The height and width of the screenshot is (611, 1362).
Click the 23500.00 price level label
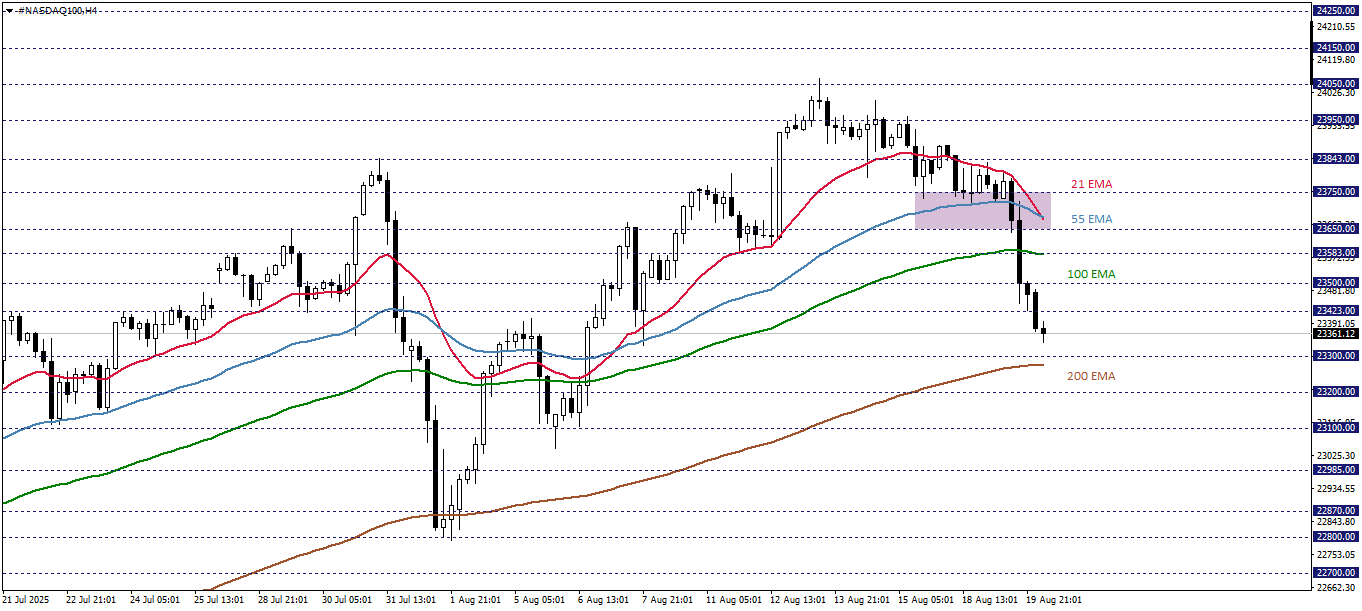(x=1336, y=283)
